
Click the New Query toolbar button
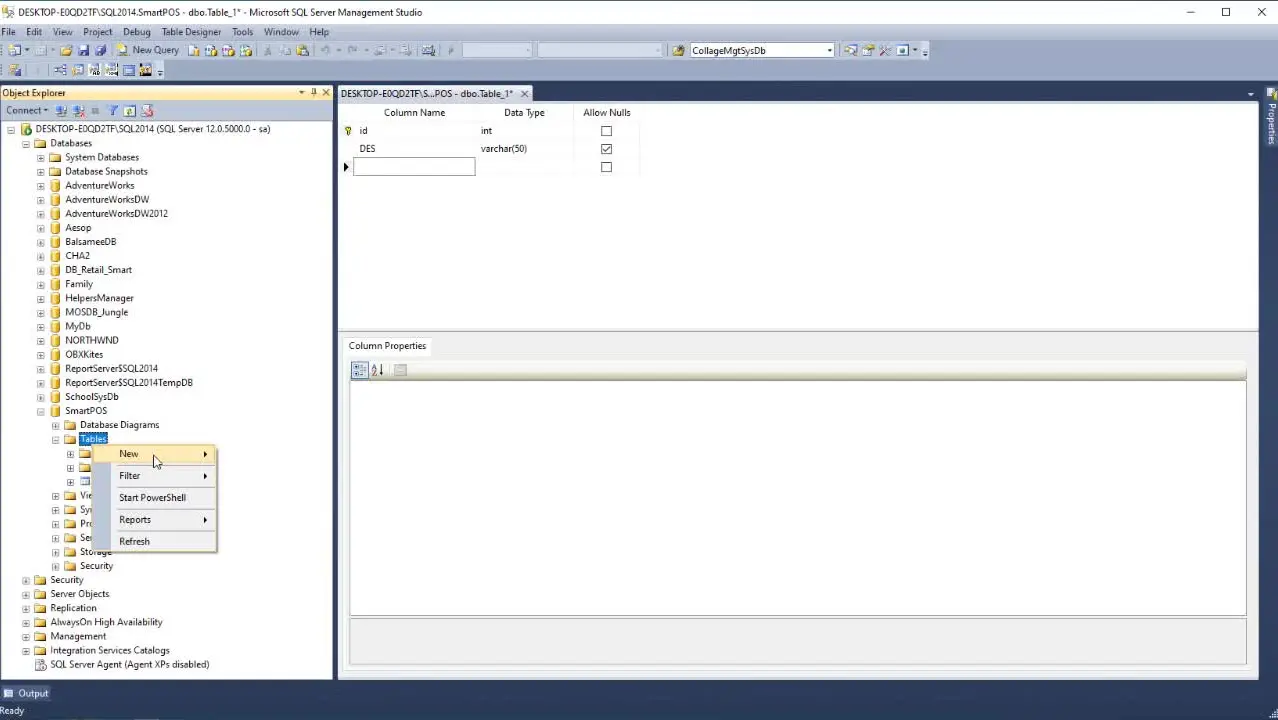[147, 50]
